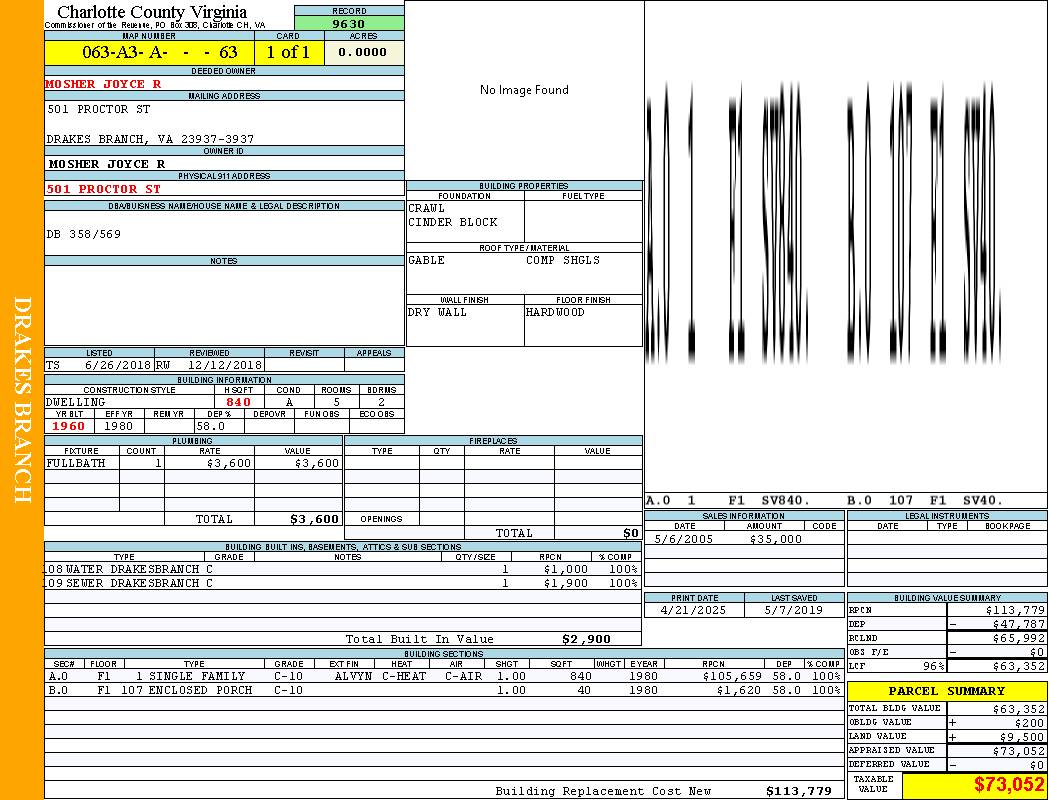Click fireplaces total $0

coord(631,533)
